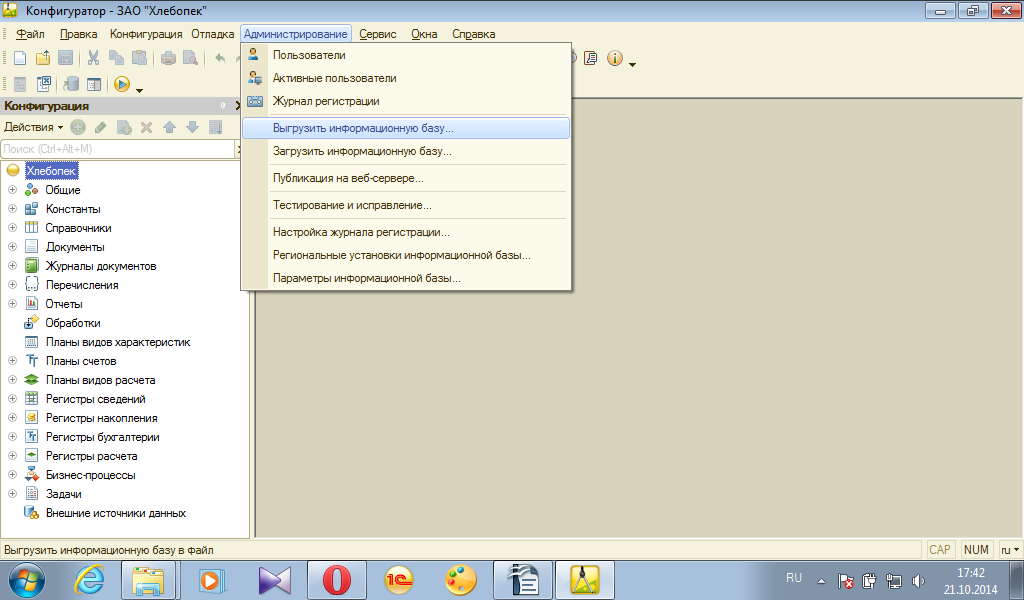The height and width of the screenshot is (600, 1024).
Task: Open the Конфигурация menu
Action: [x=146, y=34]
